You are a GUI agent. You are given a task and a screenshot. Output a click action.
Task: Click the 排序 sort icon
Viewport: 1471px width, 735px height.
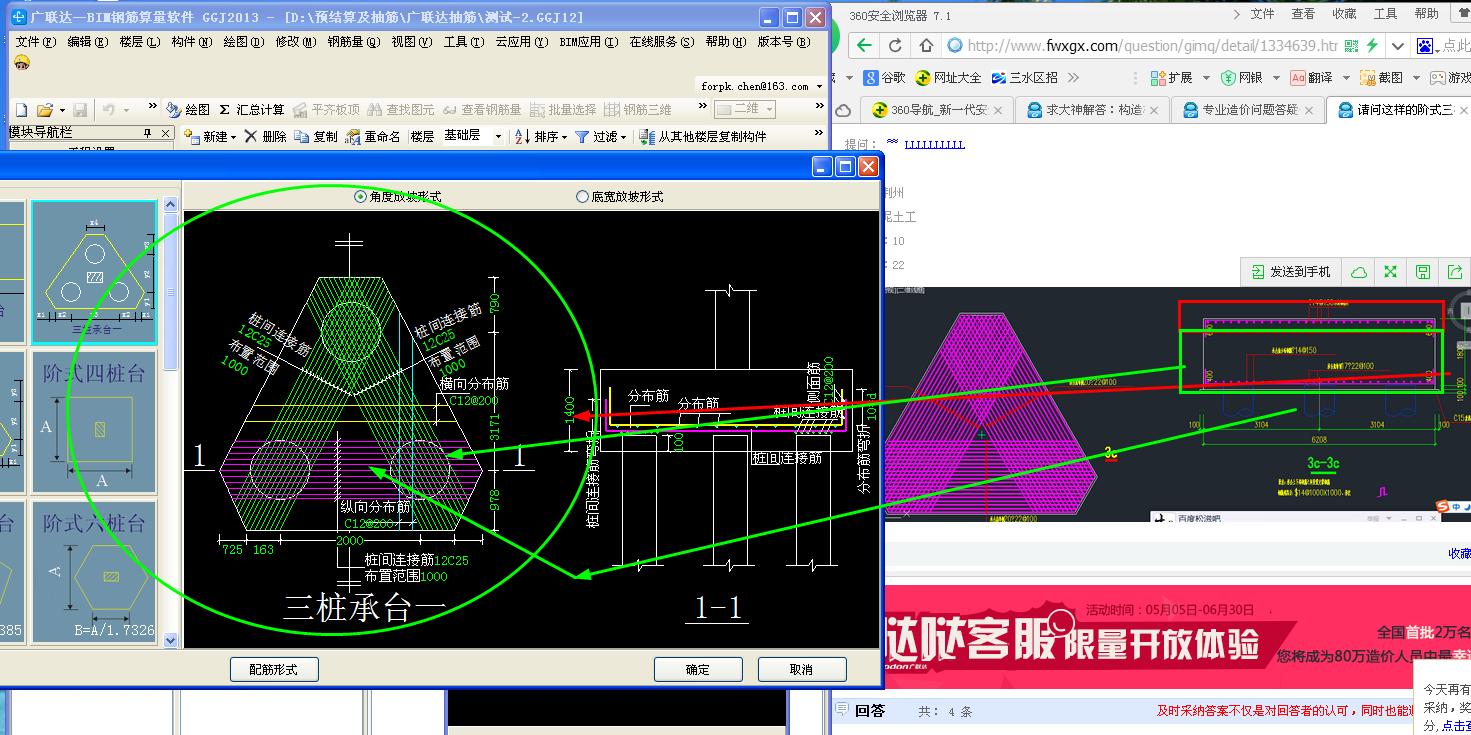(x=522, y=137)
